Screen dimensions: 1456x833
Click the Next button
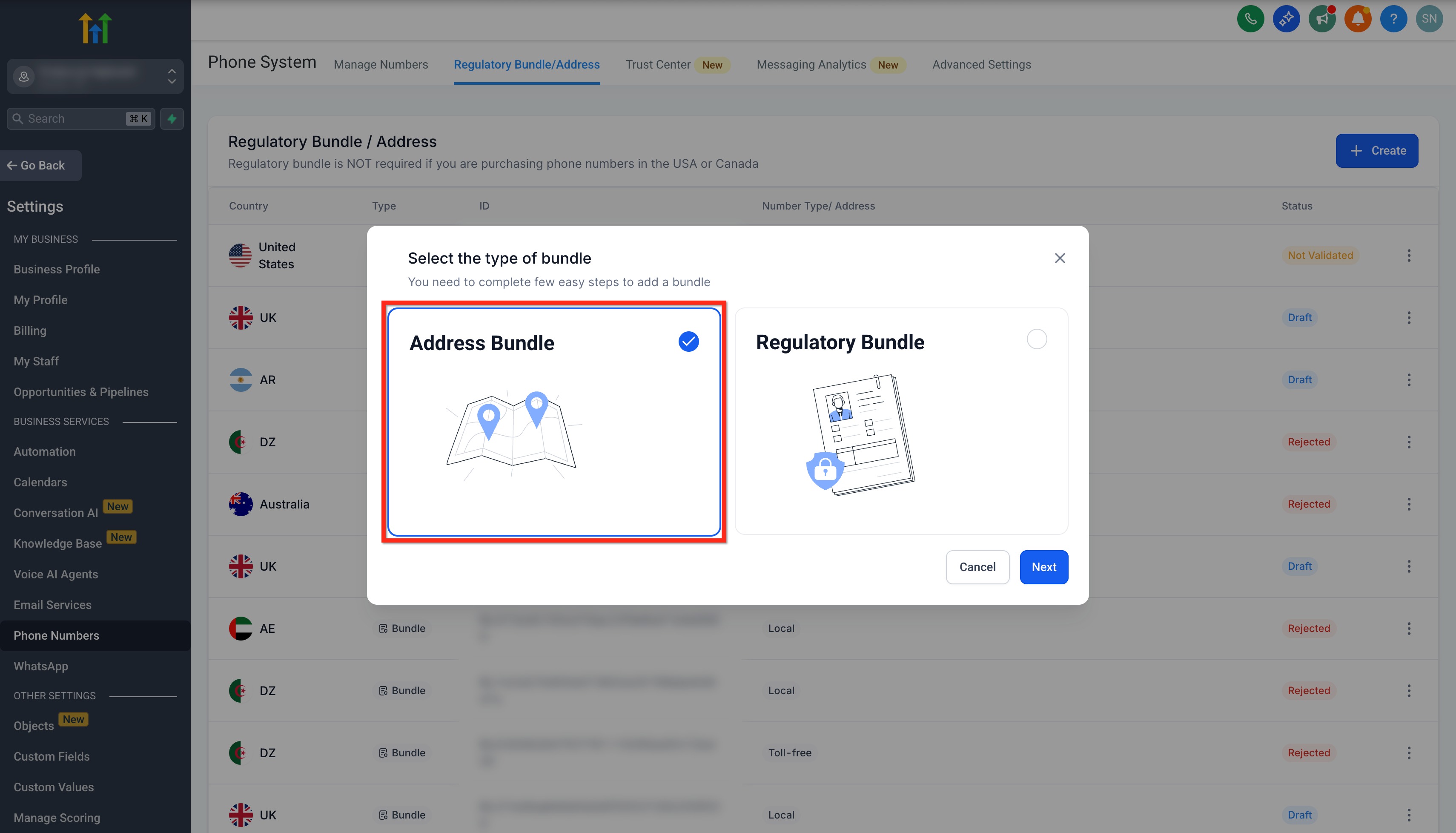coord(1043,567)
